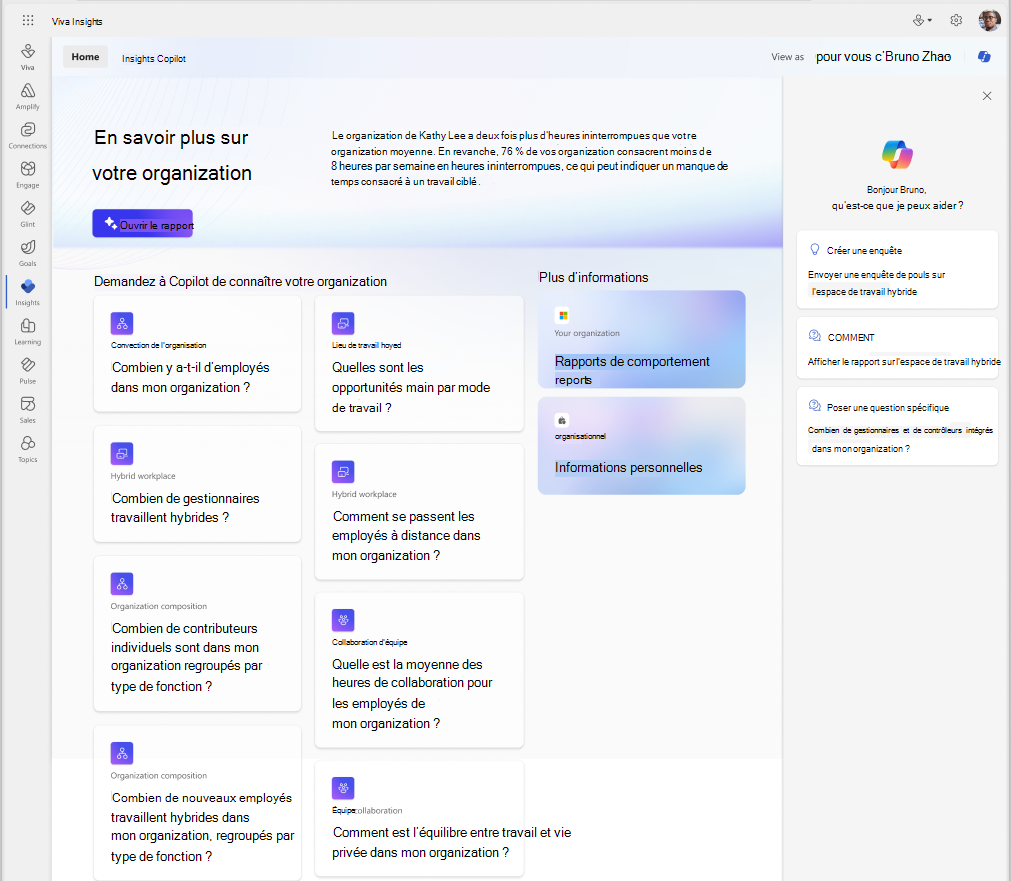
Task: Click the Copilot logo in the side panel
Action: pos(897,154)
